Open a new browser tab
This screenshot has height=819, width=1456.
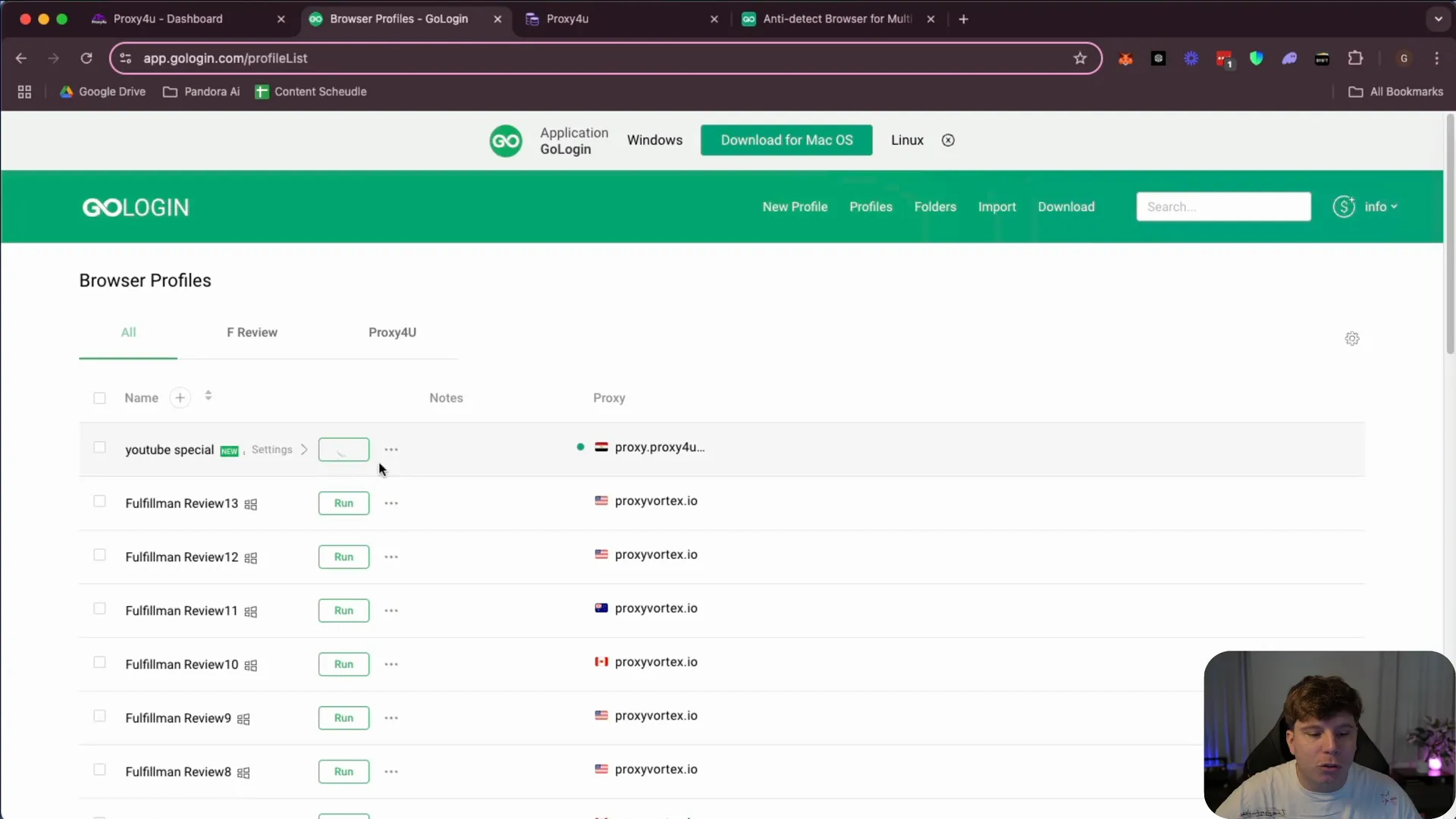(x=963, y=19)
